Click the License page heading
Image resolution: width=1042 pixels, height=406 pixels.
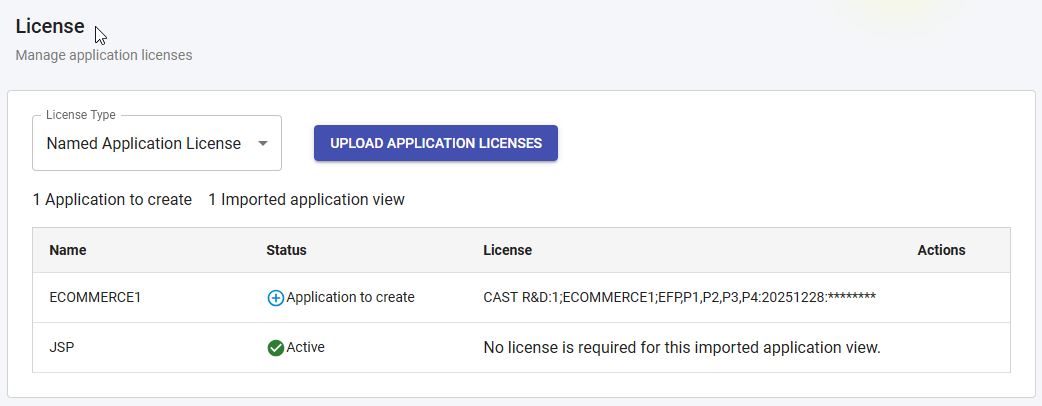click(x=50, y=27)
